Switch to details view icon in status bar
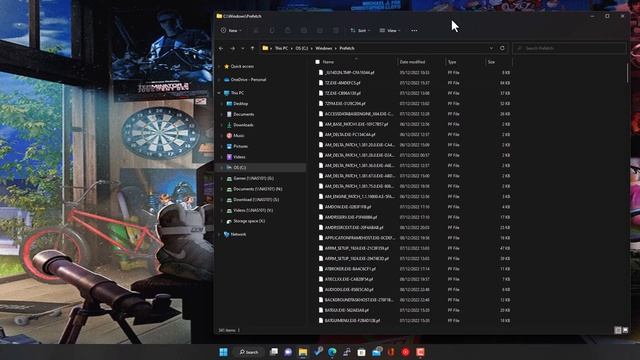Image resolution: width=640 pixels, height=360 pixels. (618, 330)
